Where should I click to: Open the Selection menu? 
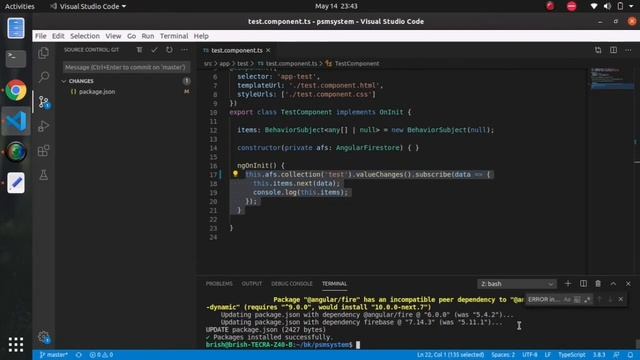(85, 36)
